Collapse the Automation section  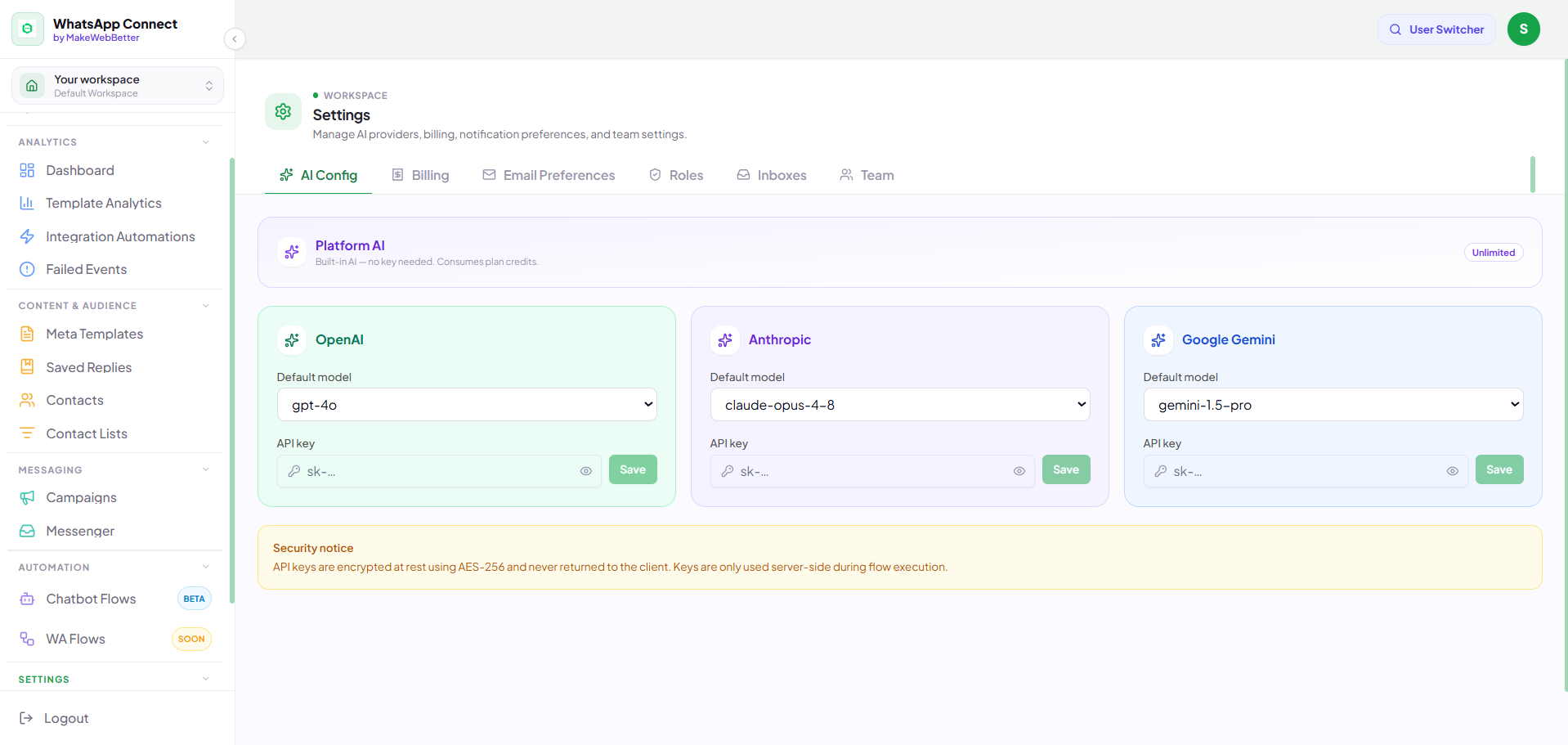[x=206, y=567]
